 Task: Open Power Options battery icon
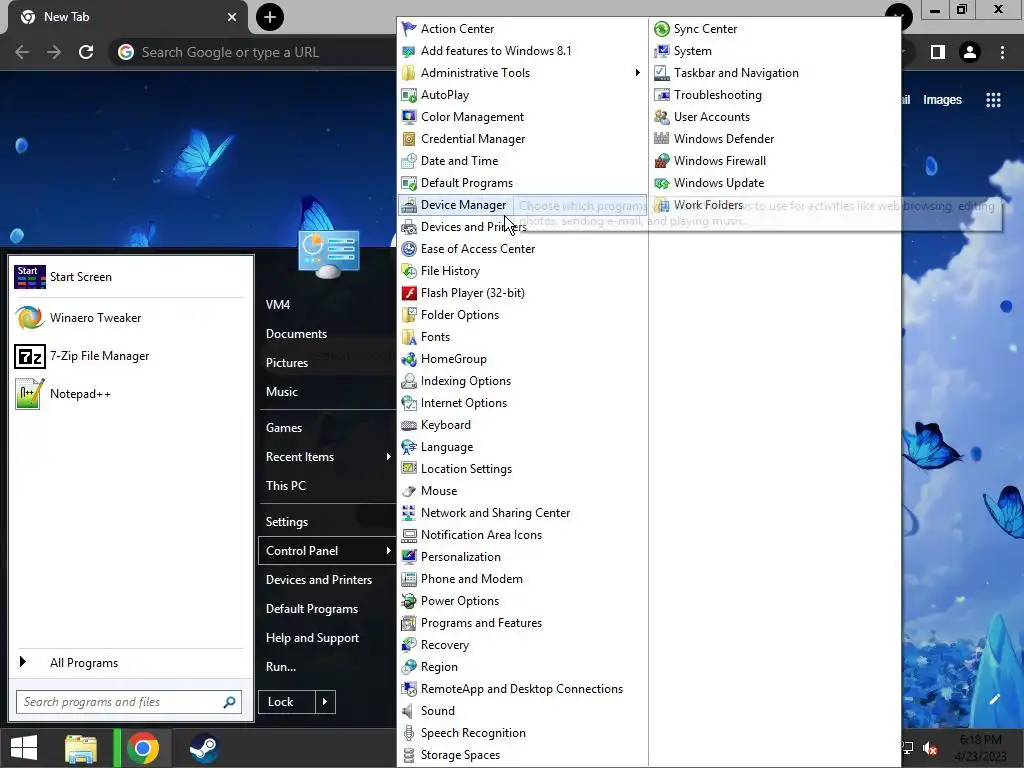[x=409, y=601]
